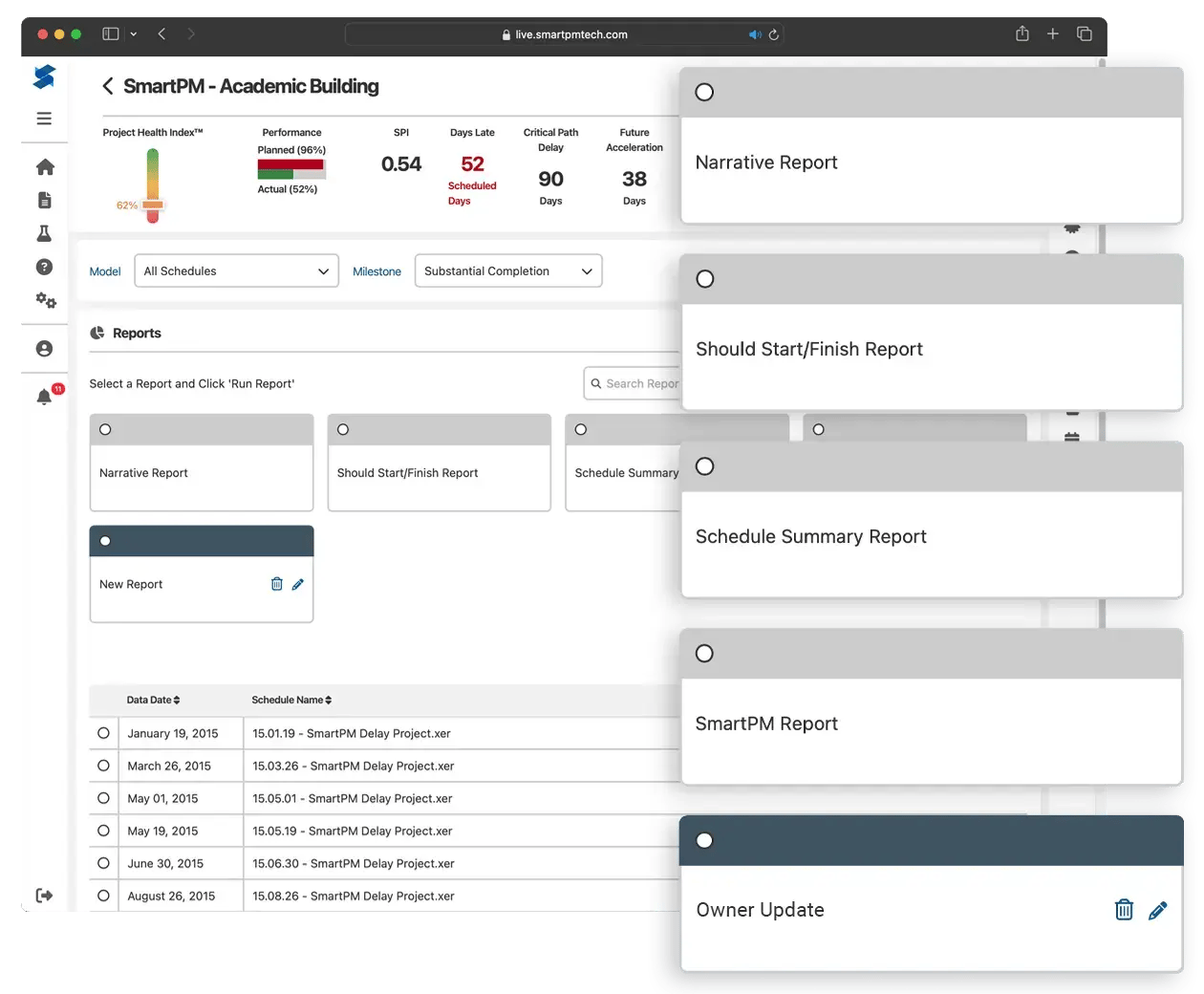Screen dimensions: 1204x994
Task: Click 15.08.26 - SmartPM Delay Project.xer
Action: pos(354,896)
